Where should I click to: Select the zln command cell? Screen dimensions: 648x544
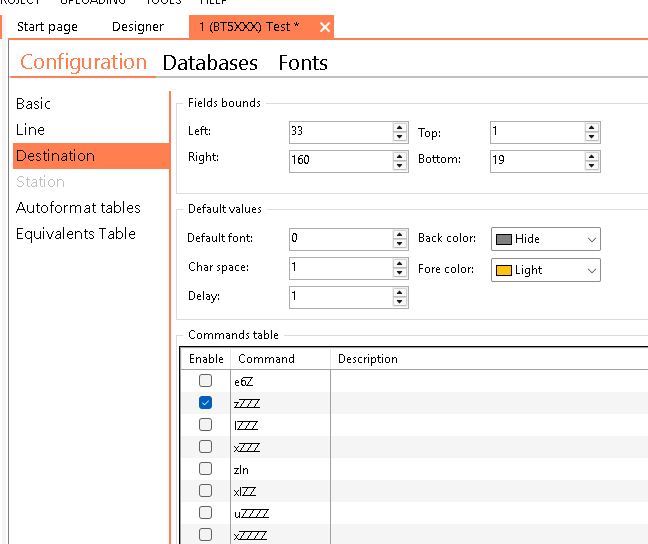[x=281, y=469]
